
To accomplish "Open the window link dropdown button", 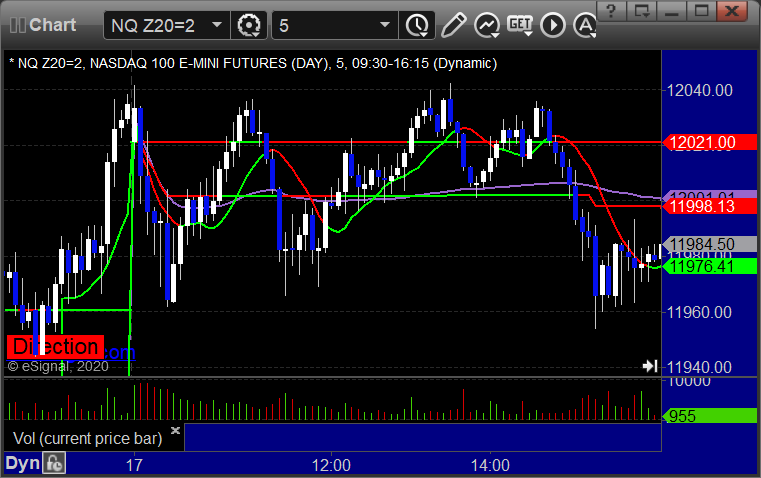I will [x=641, y=10].
